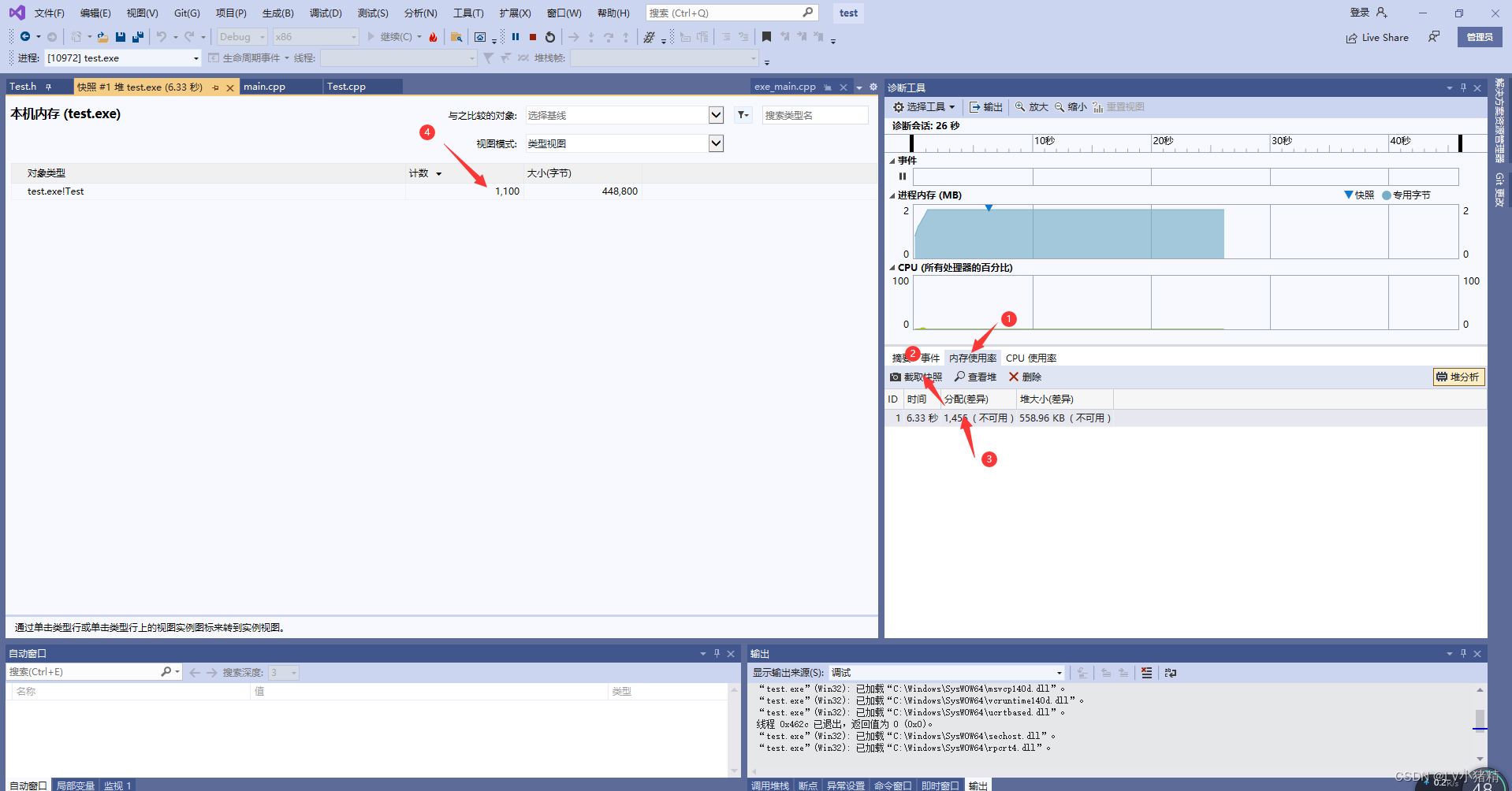The image size is (1512, 791).
Task: Switch to 内存使用率 tab
Action: [x=973, y=358]
